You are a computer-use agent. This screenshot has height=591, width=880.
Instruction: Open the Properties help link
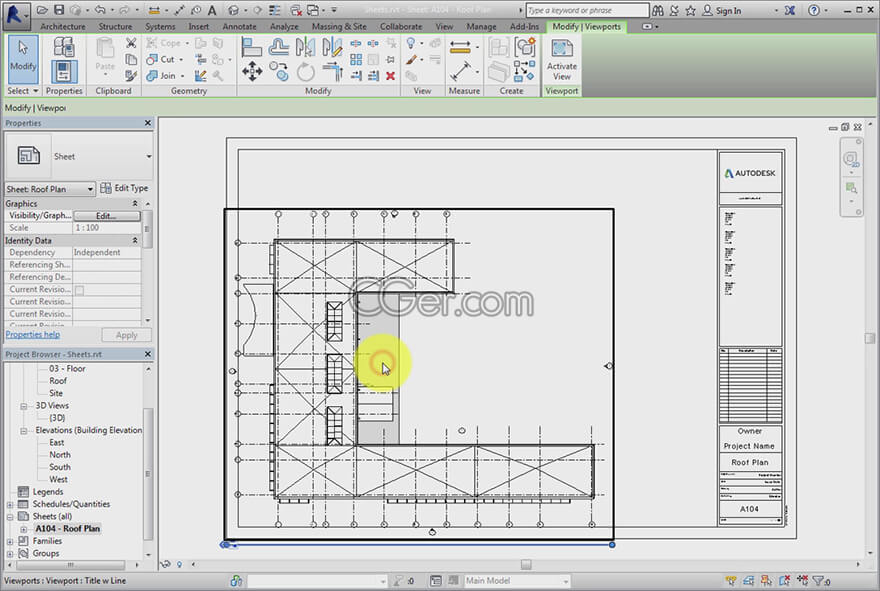click(x=33, y=335)
